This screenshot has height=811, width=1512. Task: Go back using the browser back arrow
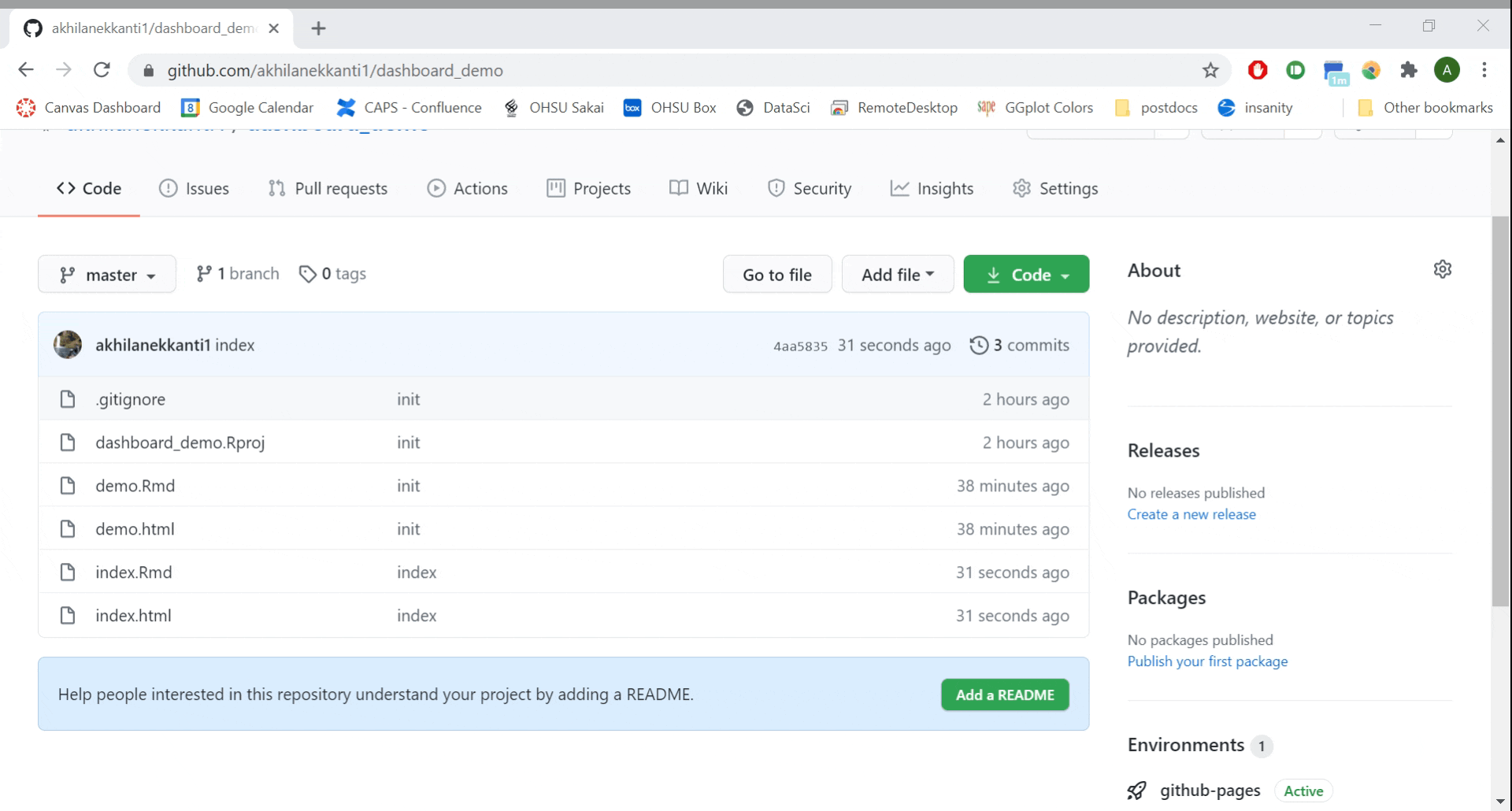coord(26,70)
